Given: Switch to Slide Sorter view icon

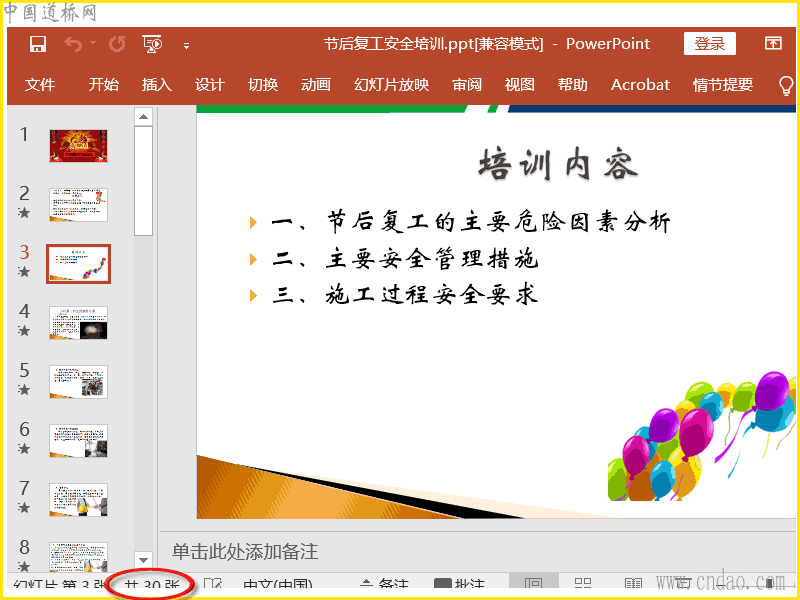Looking at the screenshot, I should 583,584.
